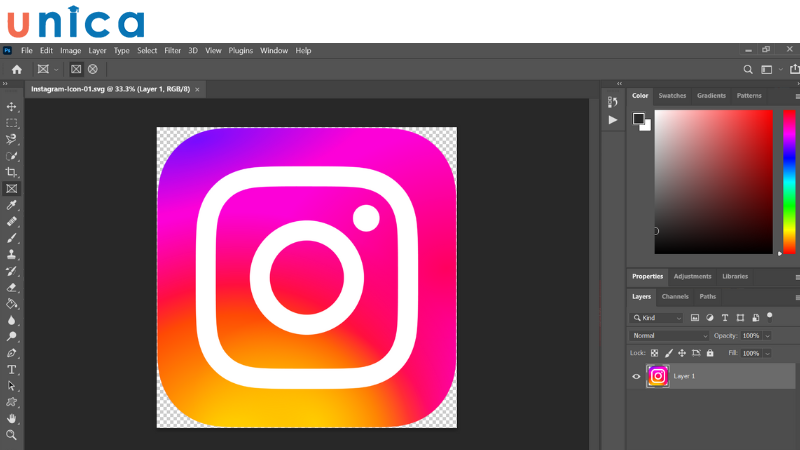Viewport: 800px width, 450px height.
Task: Select the Crop tool
Action: (x=11, y=172)
